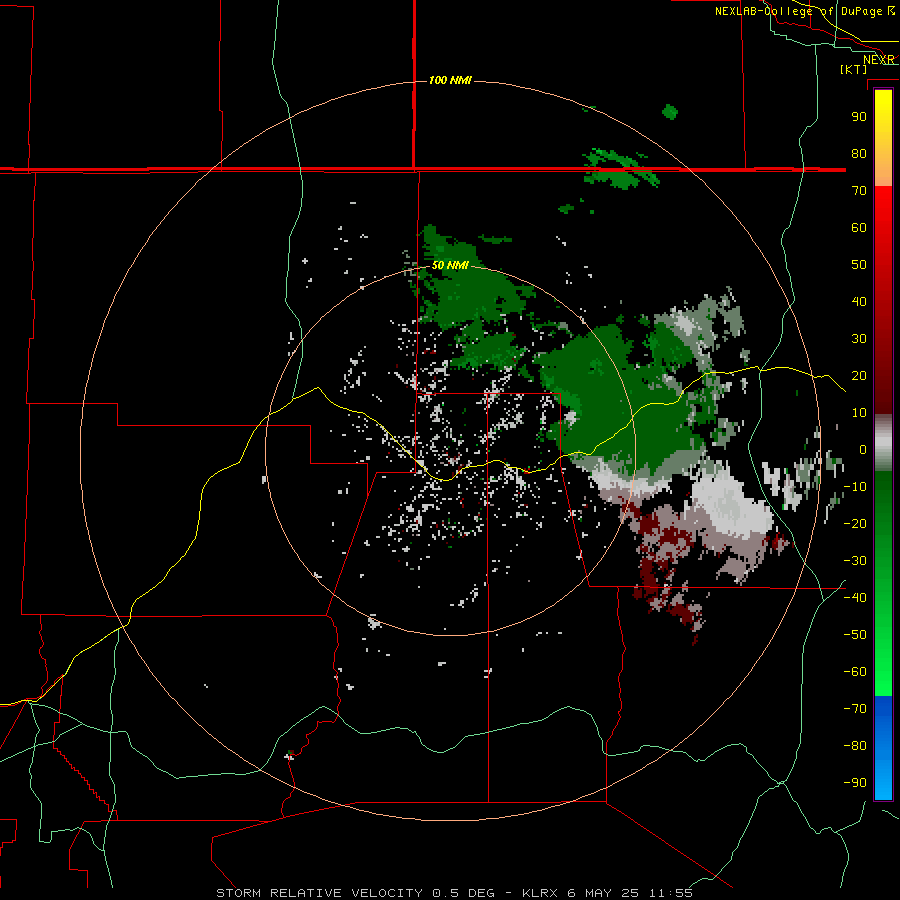This screenshot has height=900, width=900.
Task: Click the NEXR label near the legend
Action: [879, 60]
